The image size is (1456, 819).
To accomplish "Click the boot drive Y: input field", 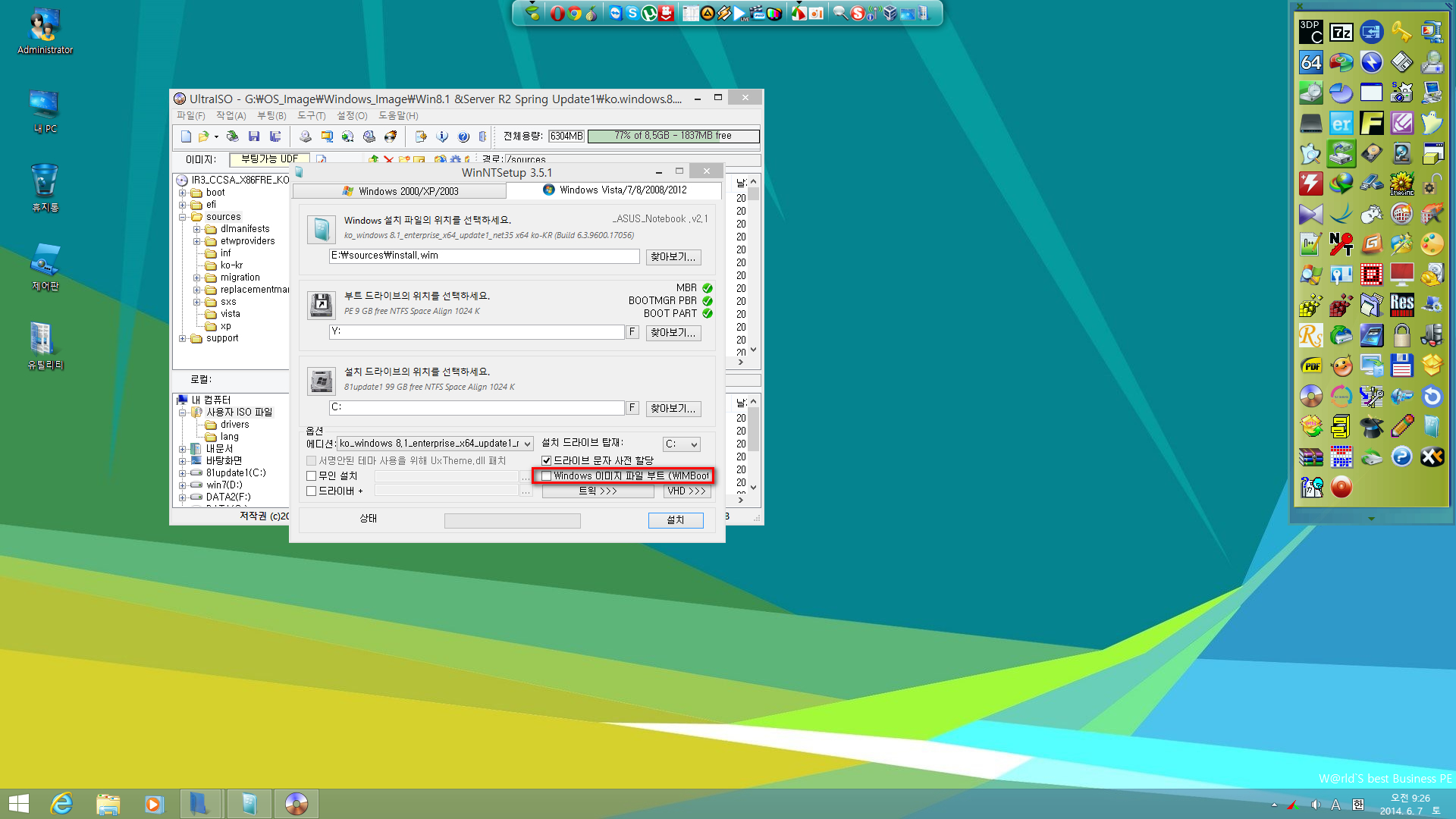I will (x=477, y=332).
